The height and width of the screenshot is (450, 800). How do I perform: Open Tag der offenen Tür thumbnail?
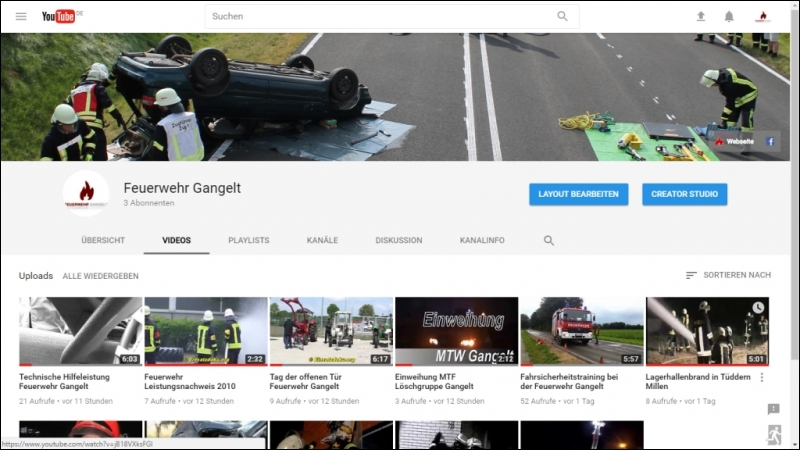(331, 331)
